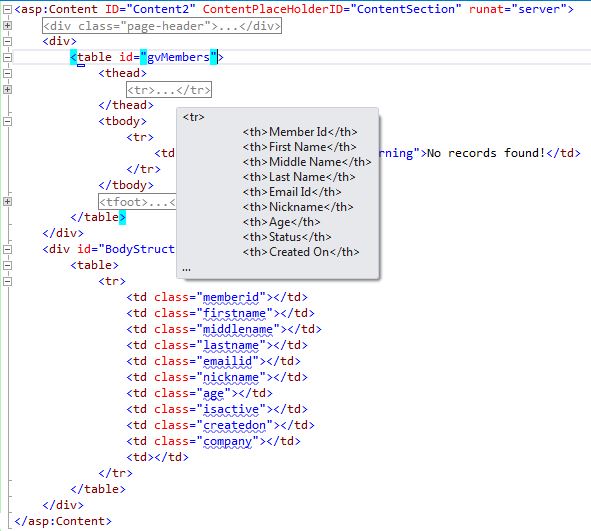
Task: Collapse the thead outlining region
Action: click(8, 73)
